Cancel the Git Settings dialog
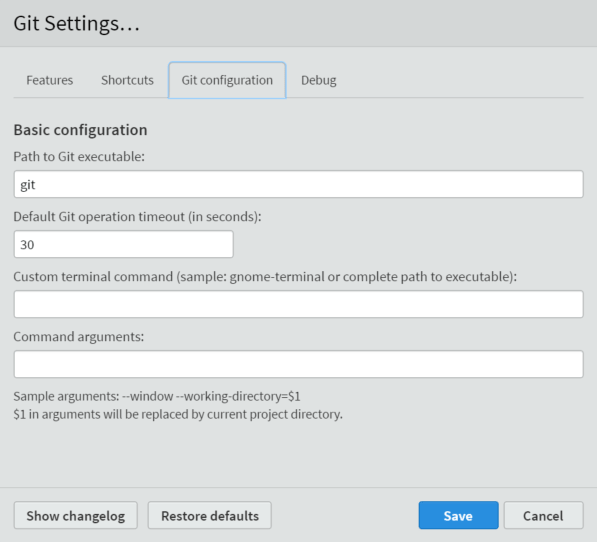The width and height of the screenshot is (597, 542). pyautogui.click(x=543, y=515)
